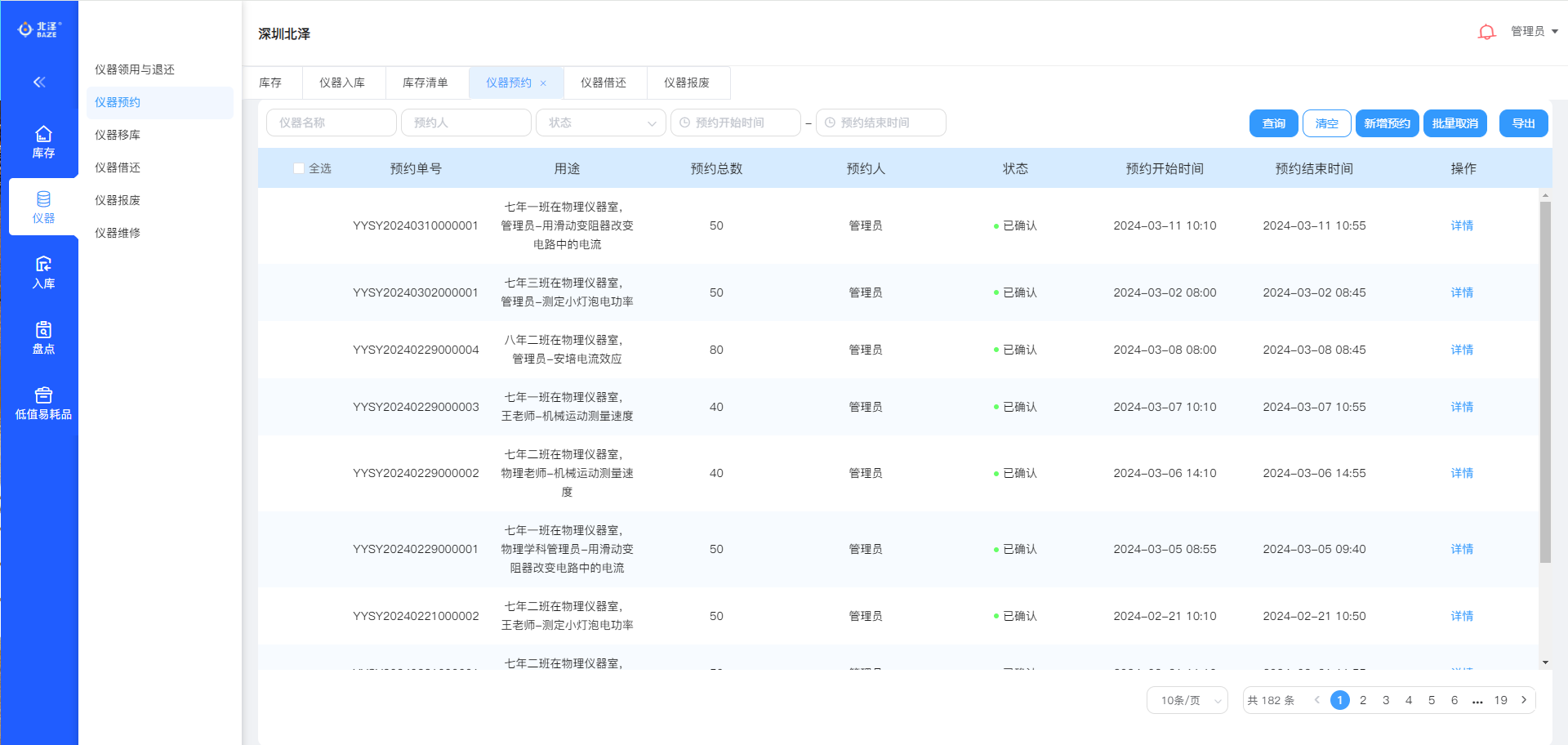Toggle the 全选 select-all checkbox
Viewport: 1568px width, 745px height.
click(299, 168)
